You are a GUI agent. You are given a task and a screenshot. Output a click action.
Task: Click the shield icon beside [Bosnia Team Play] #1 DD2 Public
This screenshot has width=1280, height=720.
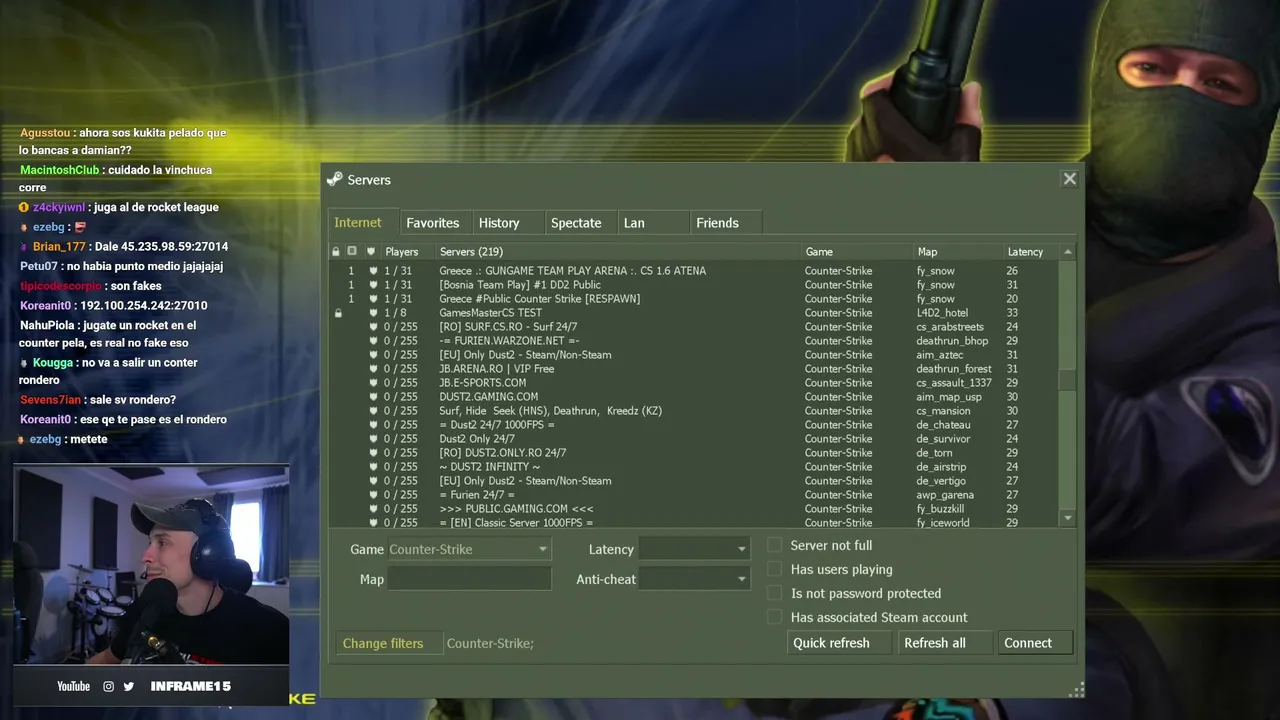(373, 285)
